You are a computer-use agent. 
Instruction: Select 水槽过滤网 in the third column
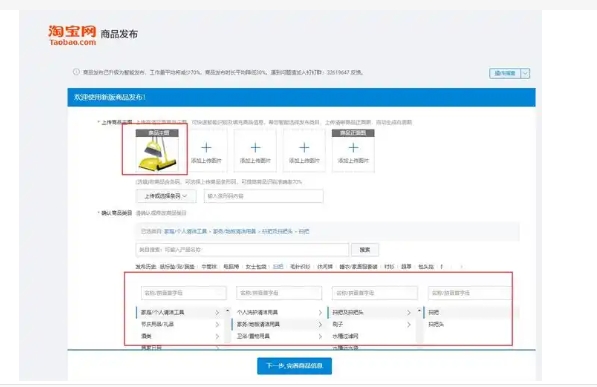pyautogui.click(x=345, y=336)
